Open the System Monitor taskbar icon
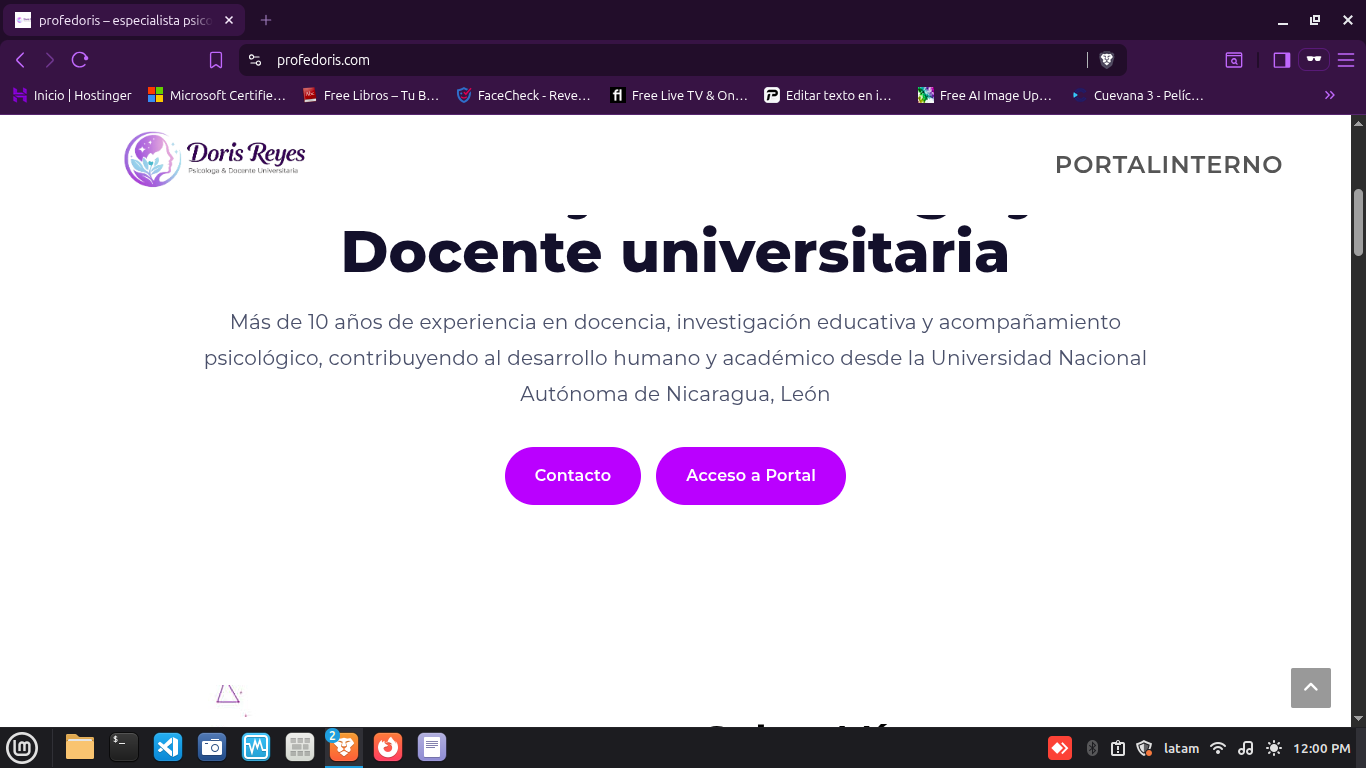This screenshot has height=768, width=1366. 256,747
